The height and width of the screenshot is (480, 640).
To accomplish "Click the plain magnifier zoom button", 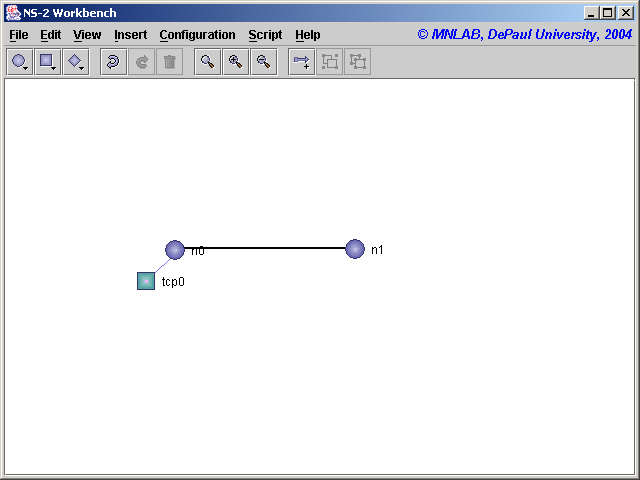I will tap(207, 62).
